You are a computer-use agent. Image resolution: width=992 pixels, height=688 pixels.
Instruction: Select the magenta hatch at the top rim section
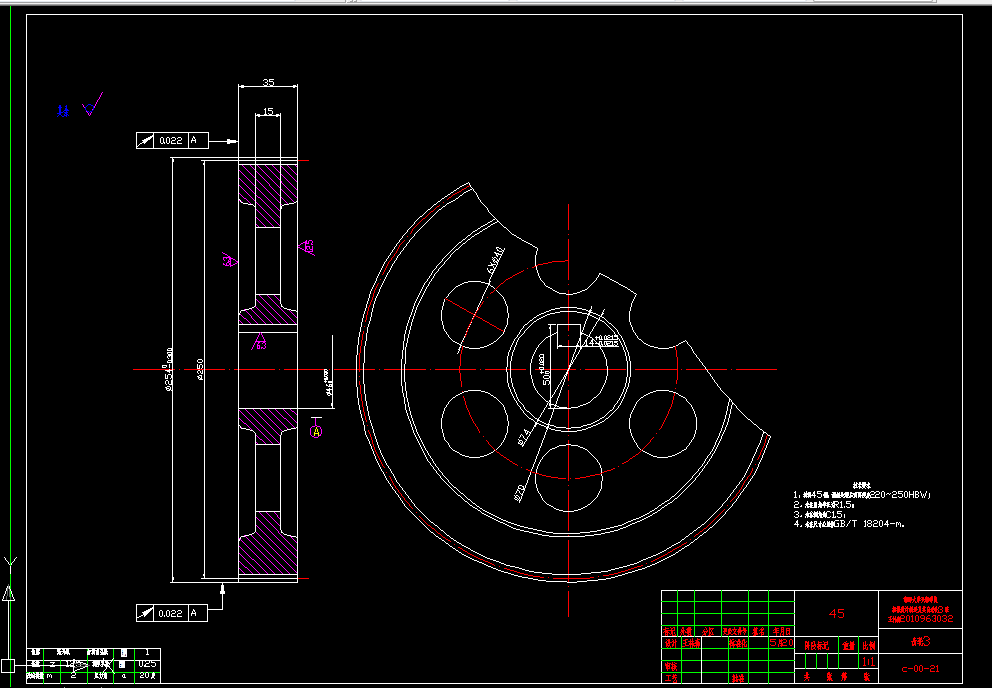(x=268, y=196)
